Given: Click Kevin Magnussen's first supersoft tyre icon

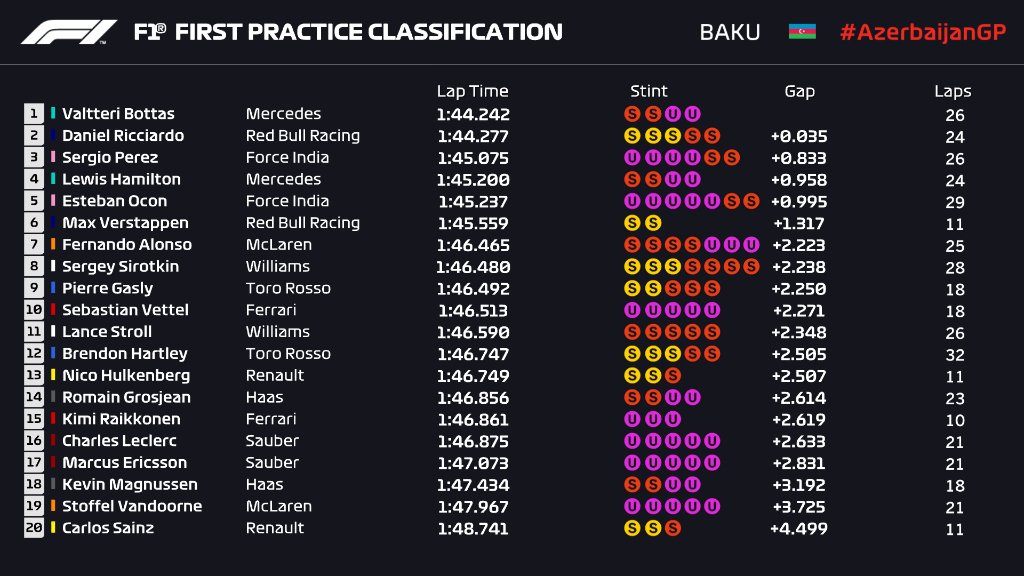Looking at the screenshot, I should coord(632,484).
